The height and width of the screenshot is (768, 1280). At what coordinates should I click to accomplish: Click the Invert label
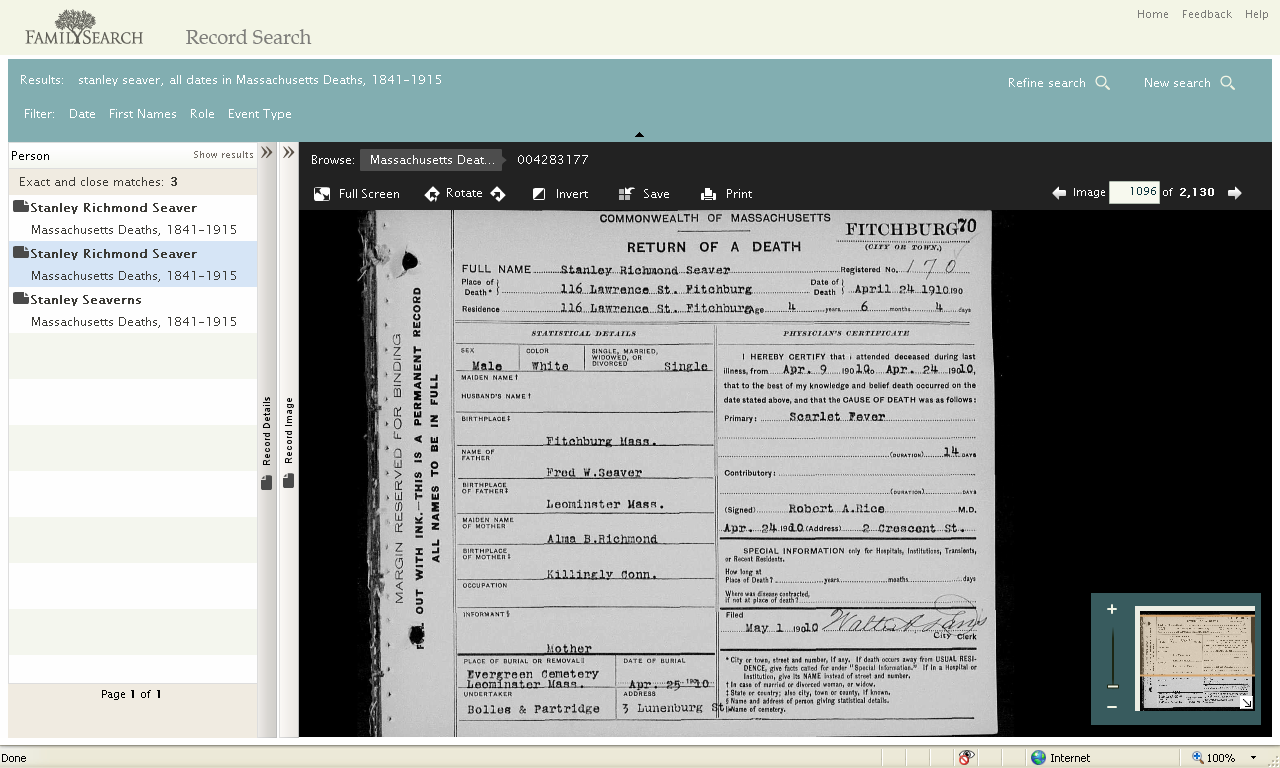click(x=572, y=194)
